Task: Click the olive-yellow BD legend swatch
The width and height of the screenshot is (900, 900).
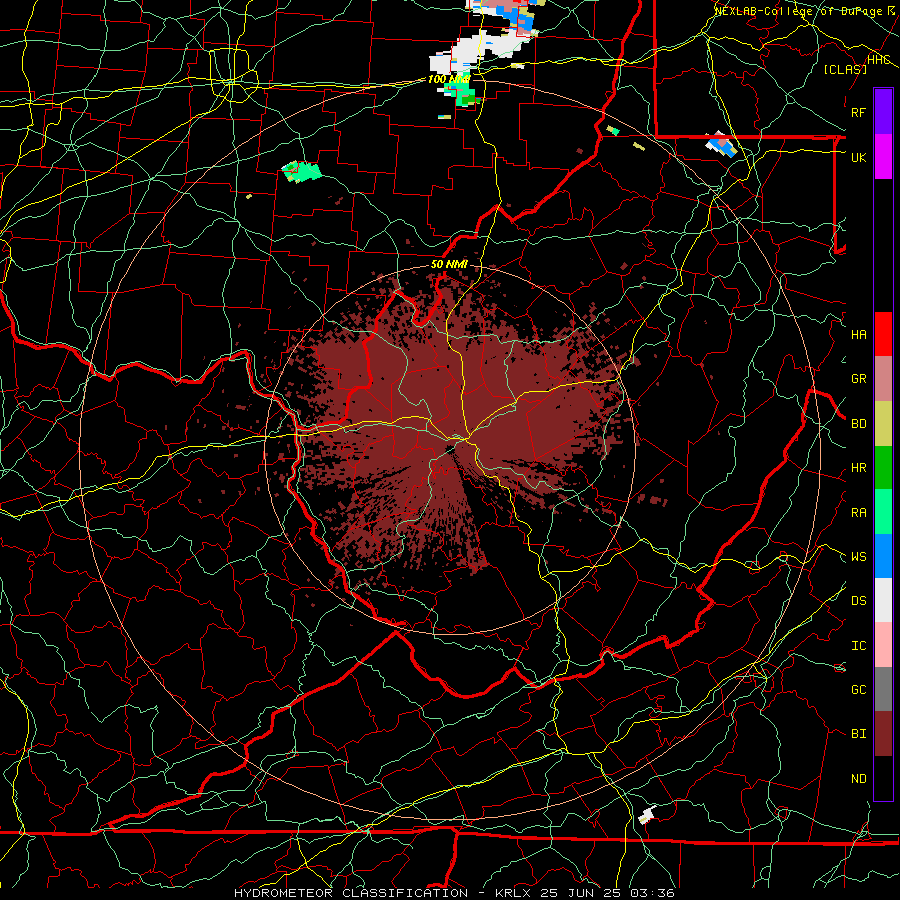Action: [x=883, y=424]
